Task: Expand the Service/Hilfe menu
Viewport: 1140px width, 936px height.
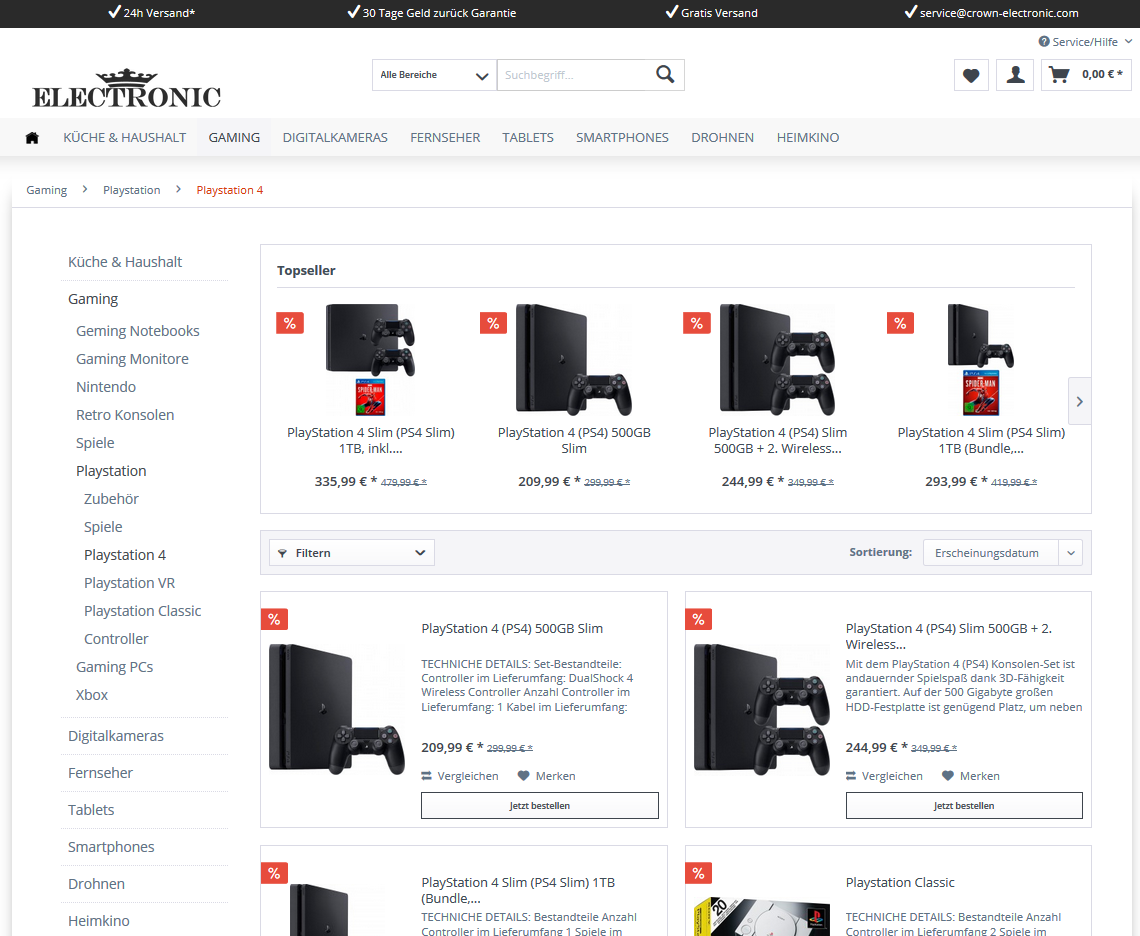Action: pos(1085,41)
